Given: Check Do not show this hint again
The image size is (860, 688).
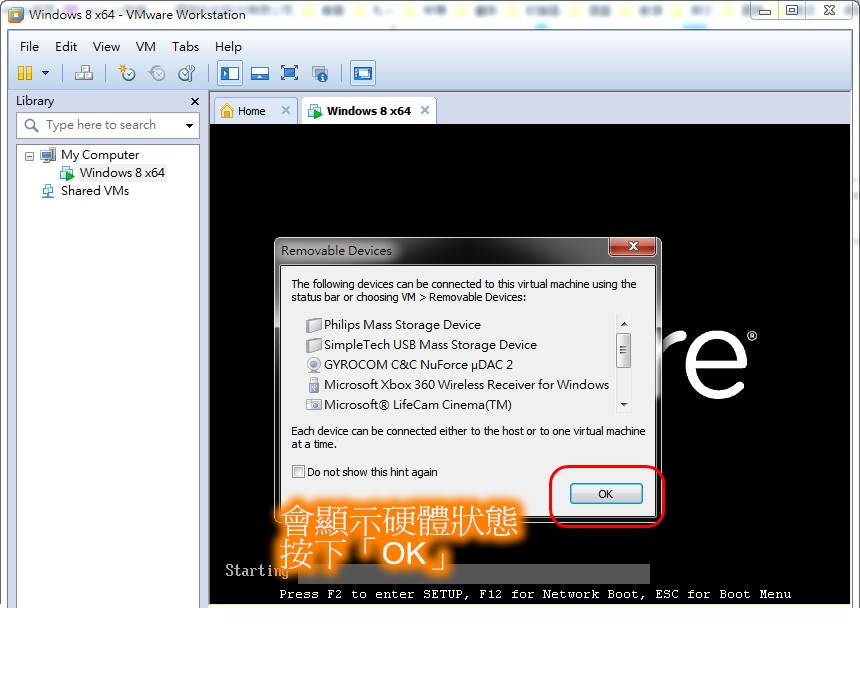Looking at the screenshot, I should click(298, 472).
